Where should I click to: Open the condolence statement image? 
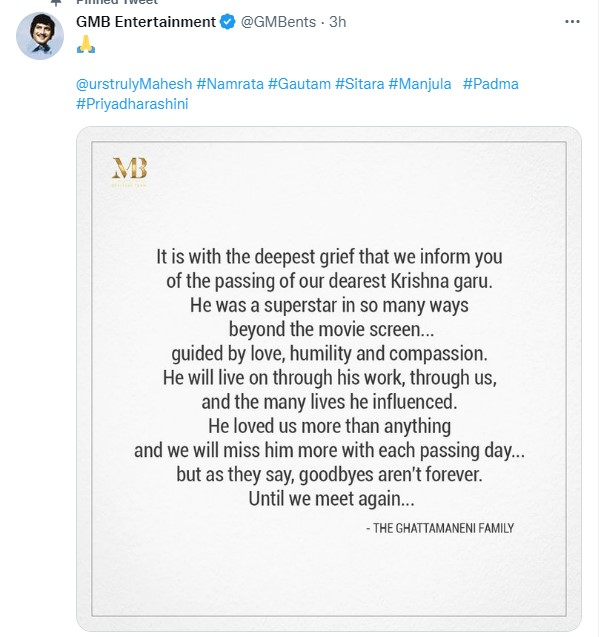(329, 378)
